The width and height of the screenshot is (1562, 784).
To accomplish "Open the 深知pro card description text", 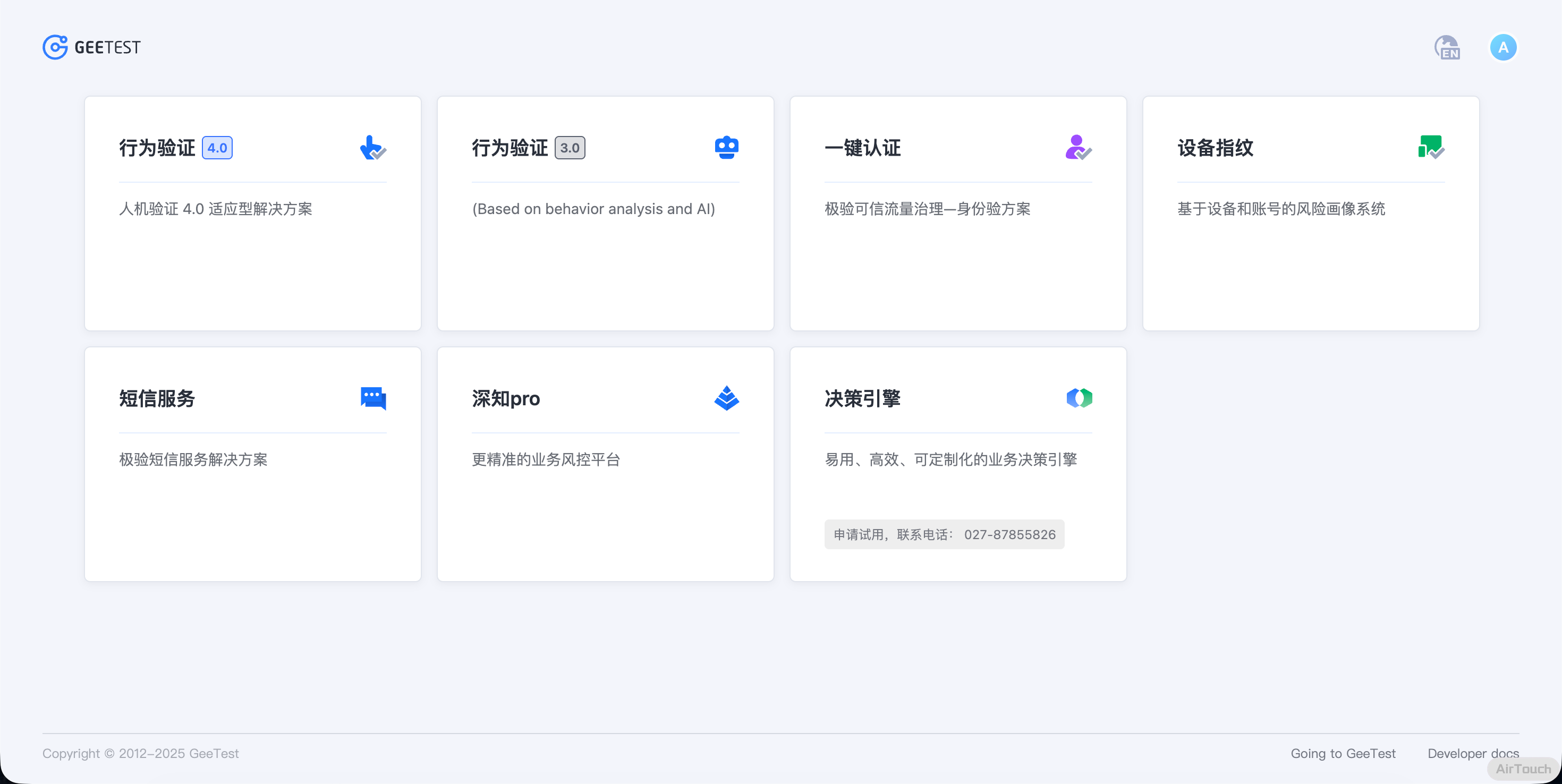I will (x=546, y=459).
